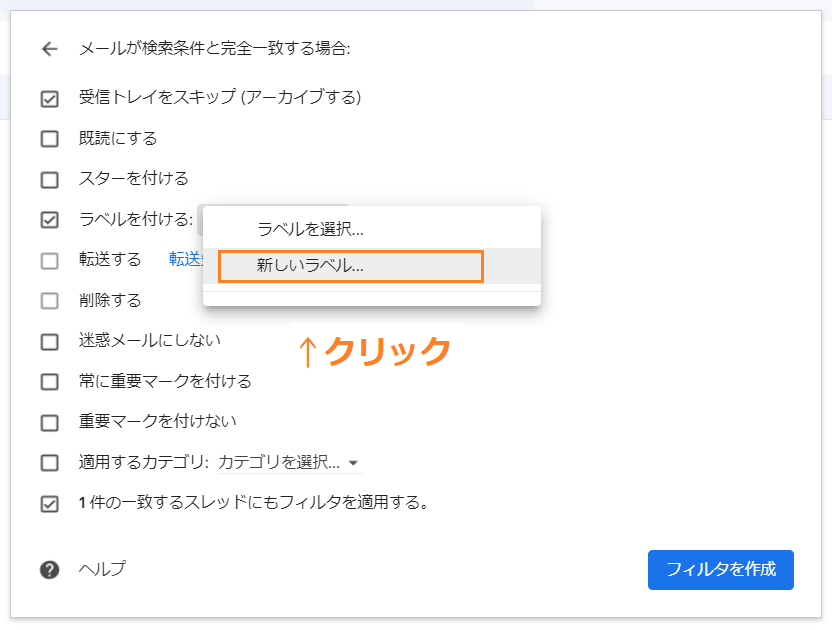Tick the 削除する checkbox
Viewport: 832px width, 630px height.
(49, 301)
